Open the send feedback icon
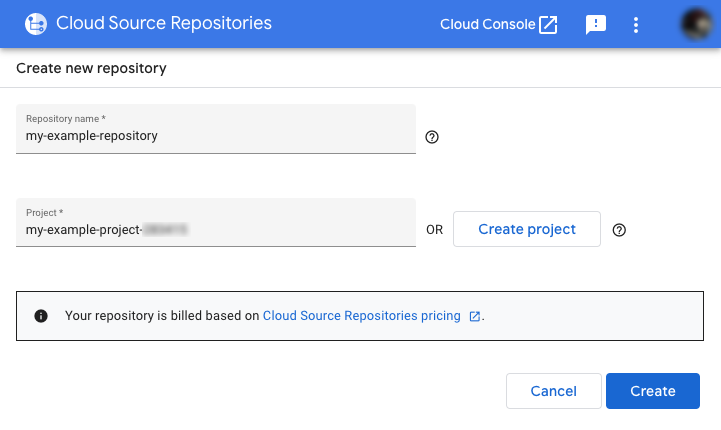 click(595, 24)
